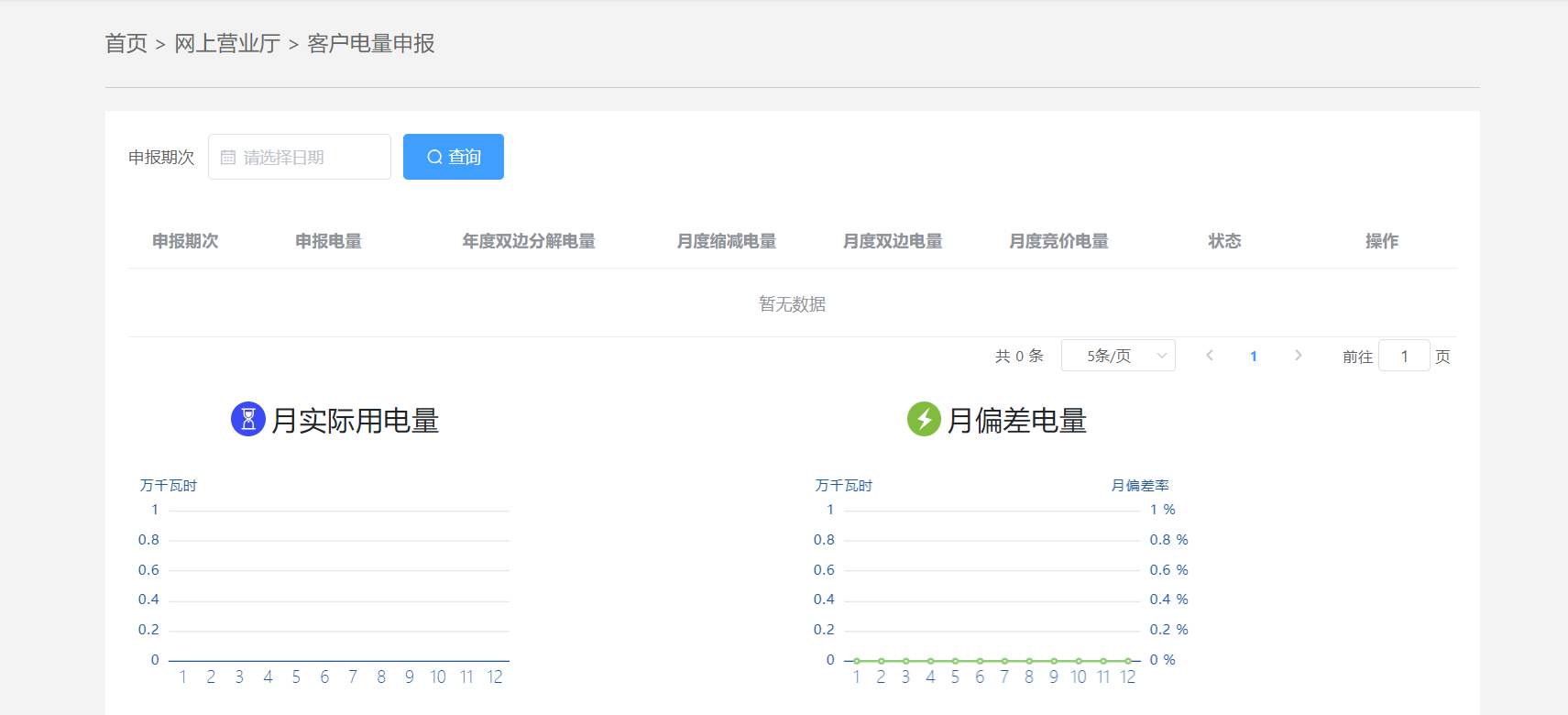Screen dimensions: 1568x715
Task: Click the 暂无数据 empty table message
Action: (793, 304)
